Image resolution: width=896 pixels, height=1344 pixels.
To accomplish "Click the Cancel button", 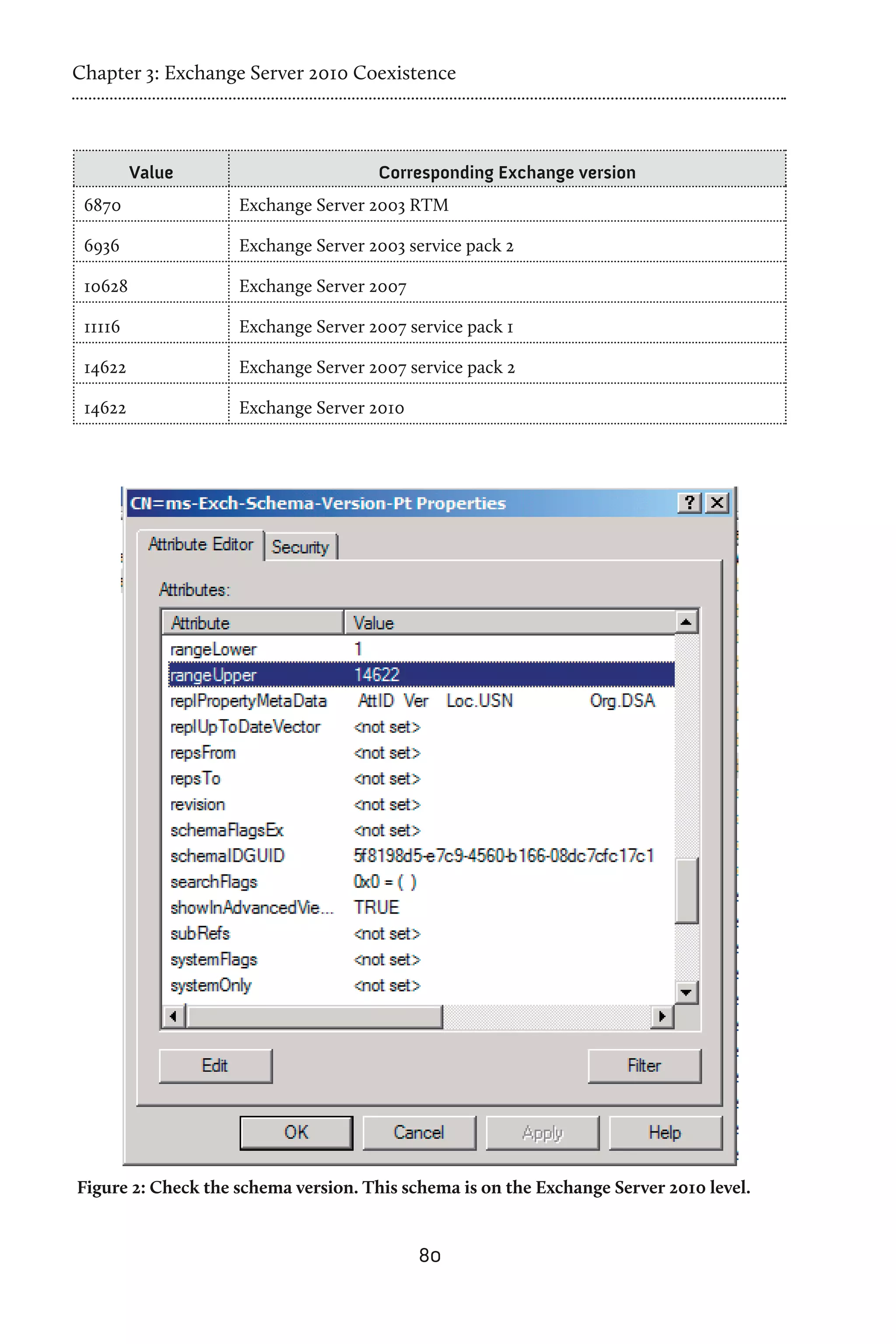I will click(x=419, y=1133).
